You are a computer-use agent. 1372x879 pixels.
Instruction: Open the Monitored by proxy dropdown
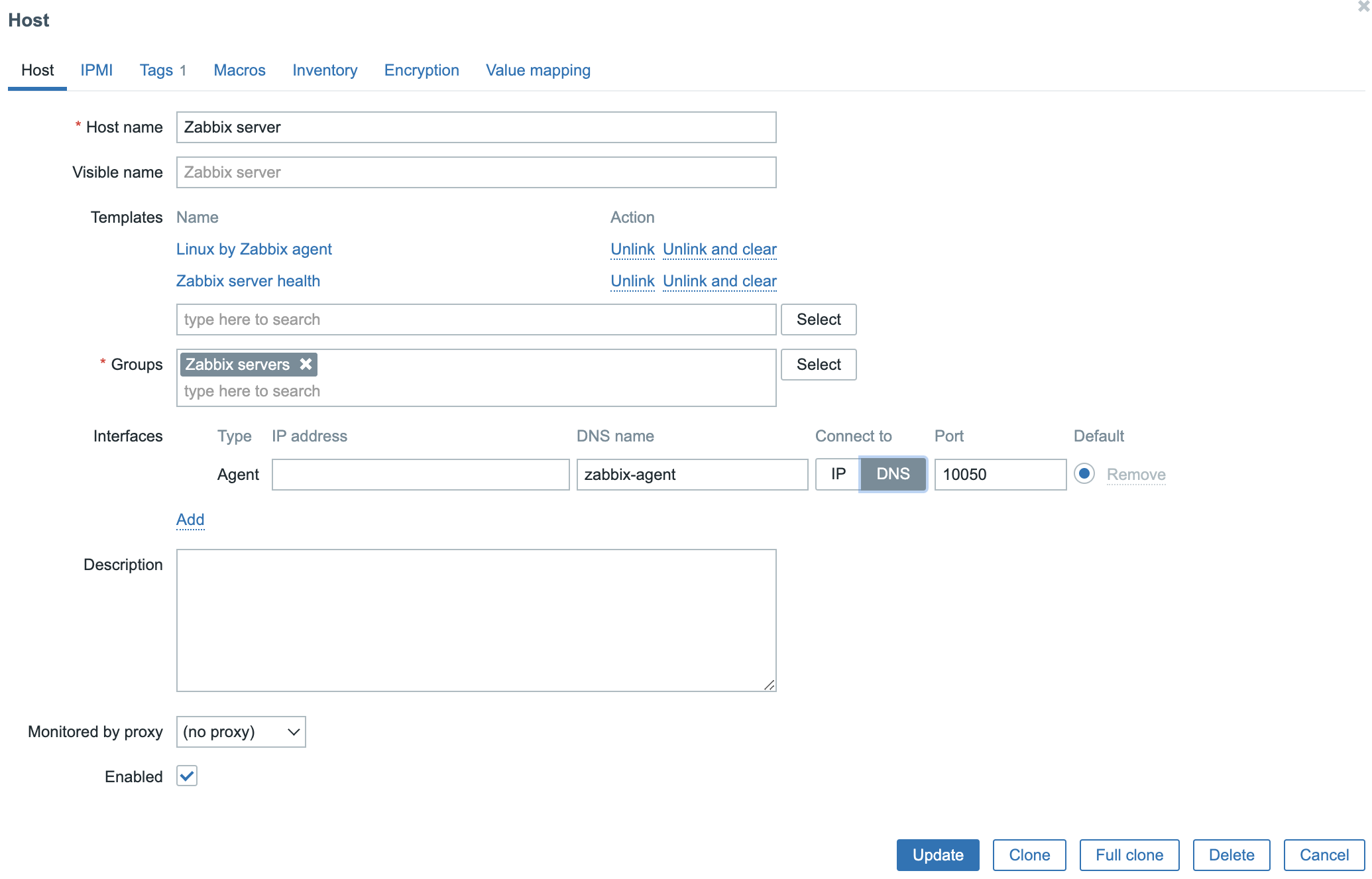click(x=241, y=732)
